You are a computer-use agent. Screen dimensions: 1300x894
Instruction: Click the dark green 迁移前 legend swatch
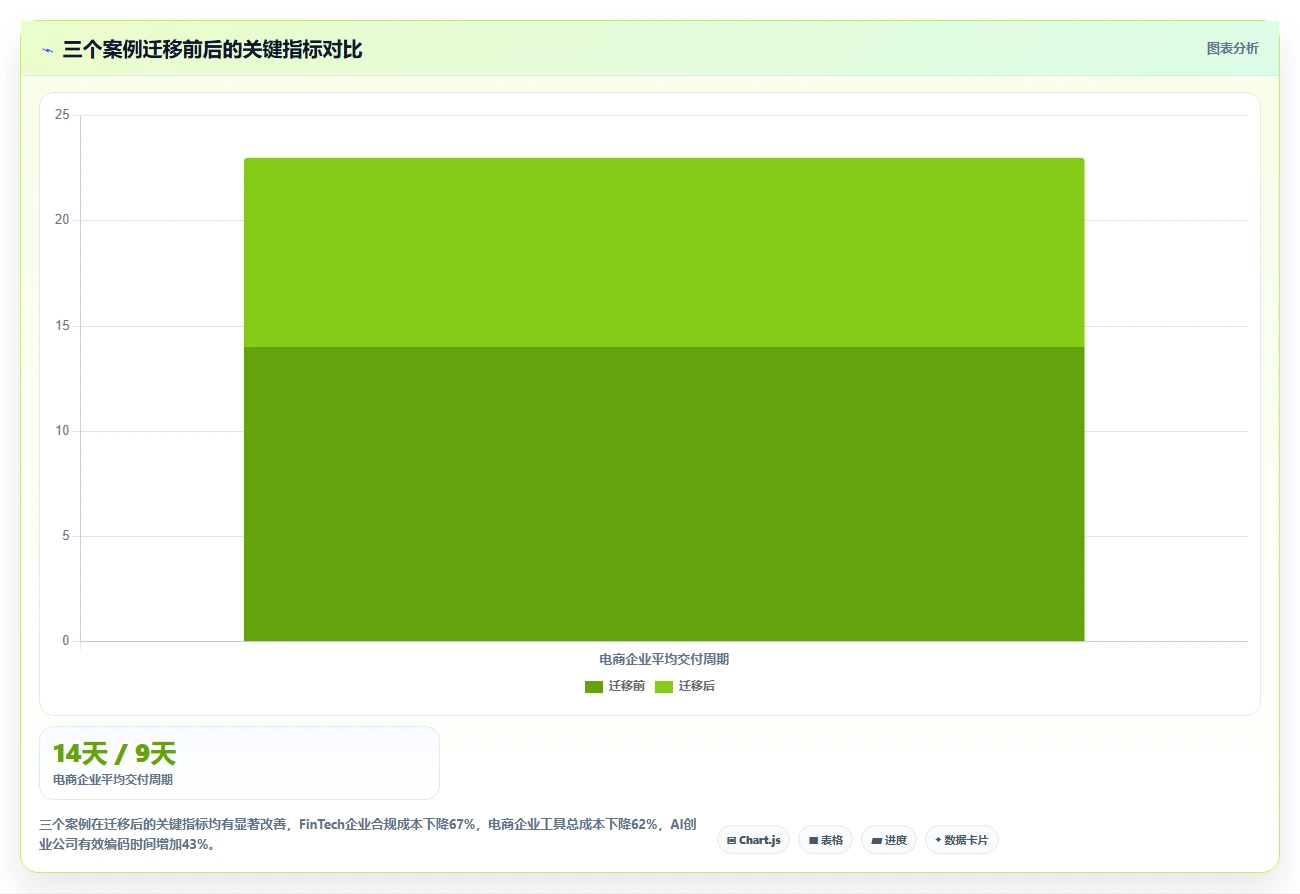click(x=594, y=686)
